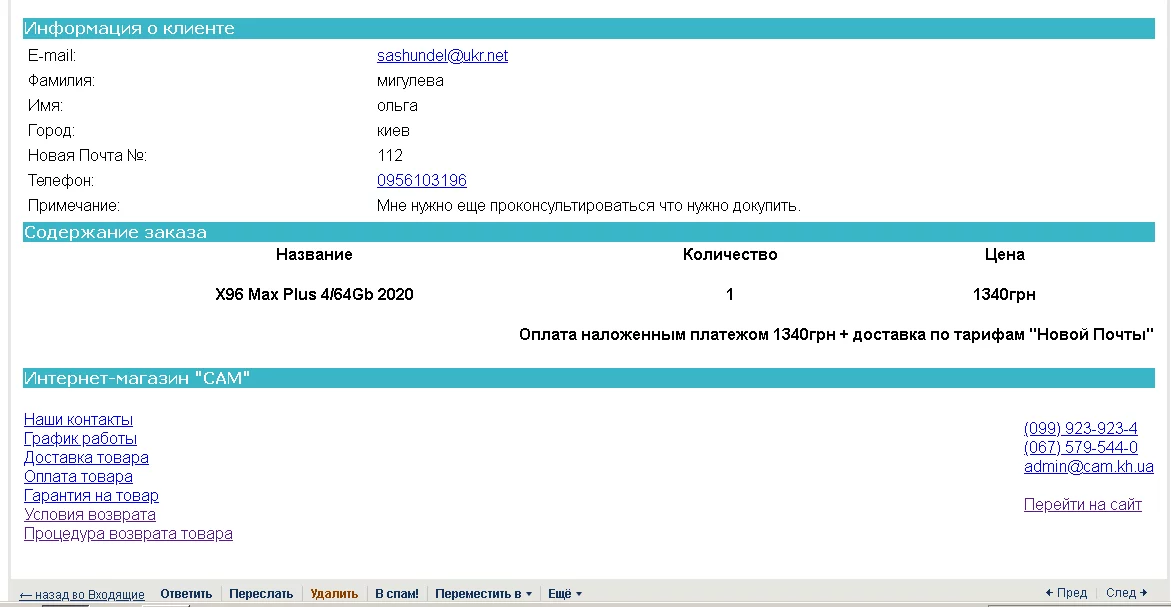Expand the Переместить в dropdown
This screenshot has width=1171, height=607.
click(x=483, y=594)
